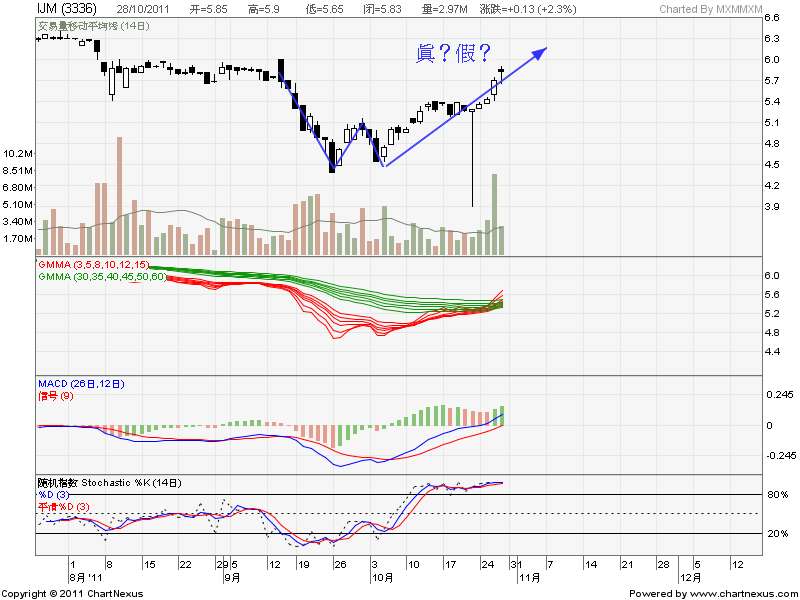Click the blue %D (3) legend label
The width and height of the screenshot is (800, 600).
(55, 494)
